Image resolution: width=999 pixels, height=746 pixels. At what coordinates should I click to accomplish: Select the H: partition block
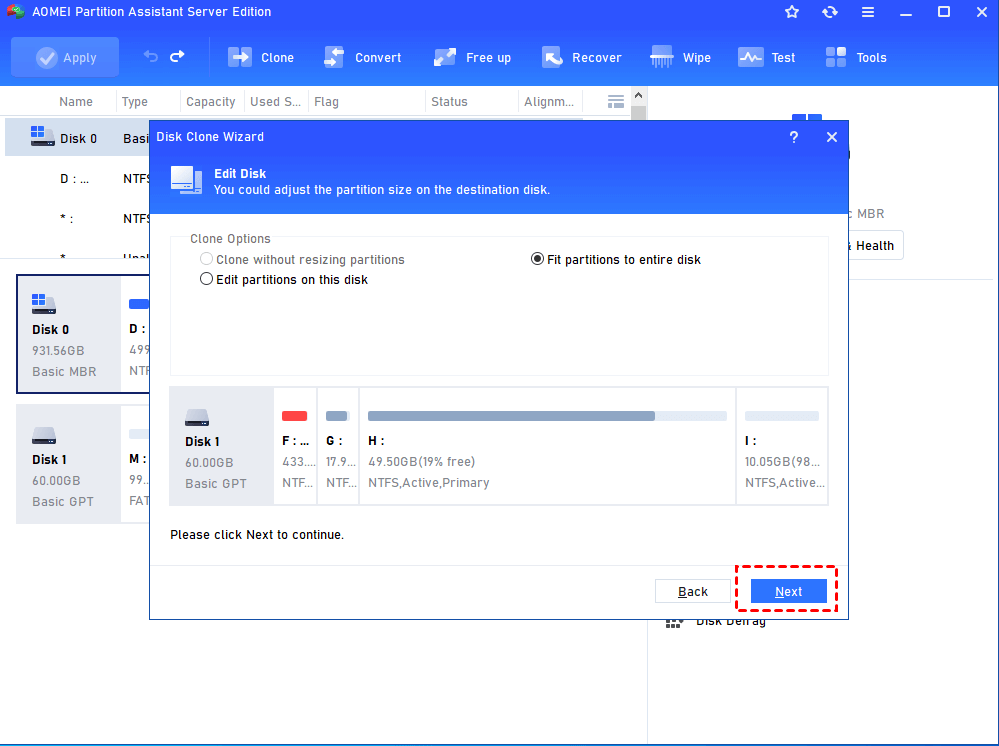[547, 446]
